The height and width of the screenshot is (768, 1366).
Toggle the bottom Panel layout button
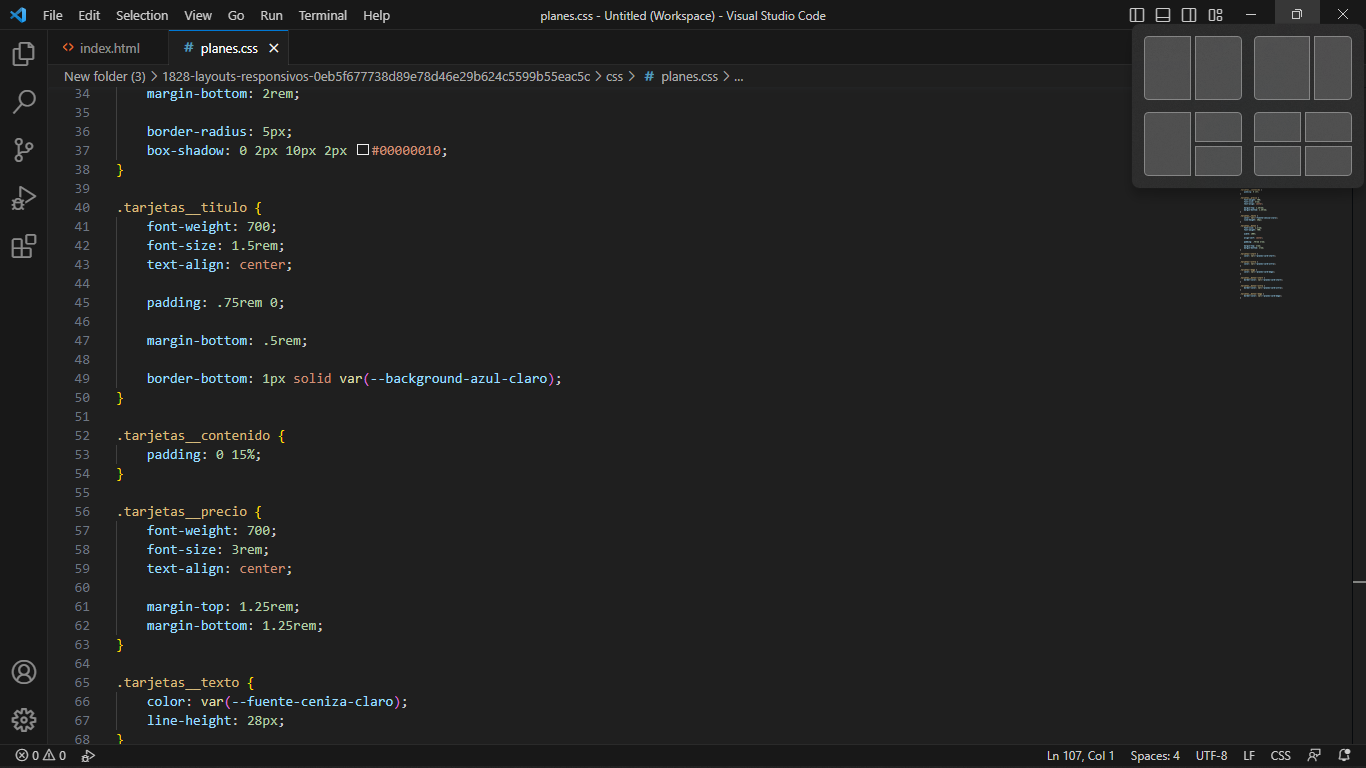1163,15
